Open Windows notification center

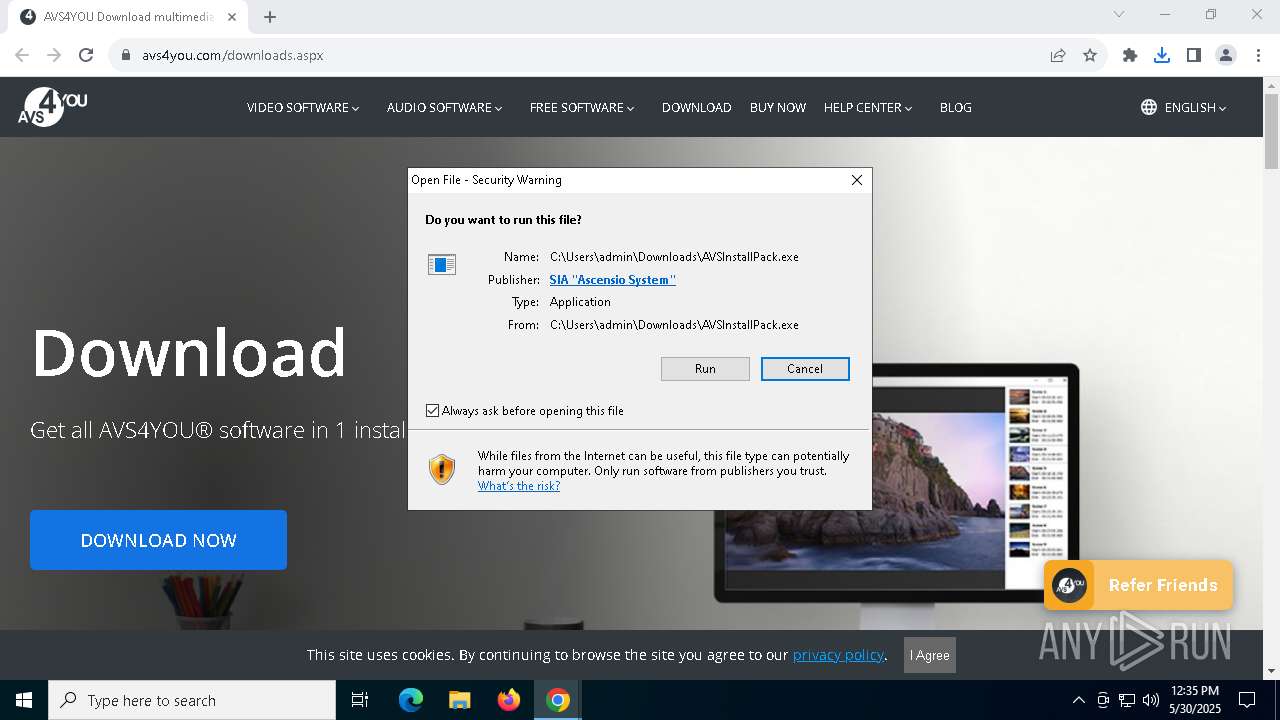point(1247,700)
